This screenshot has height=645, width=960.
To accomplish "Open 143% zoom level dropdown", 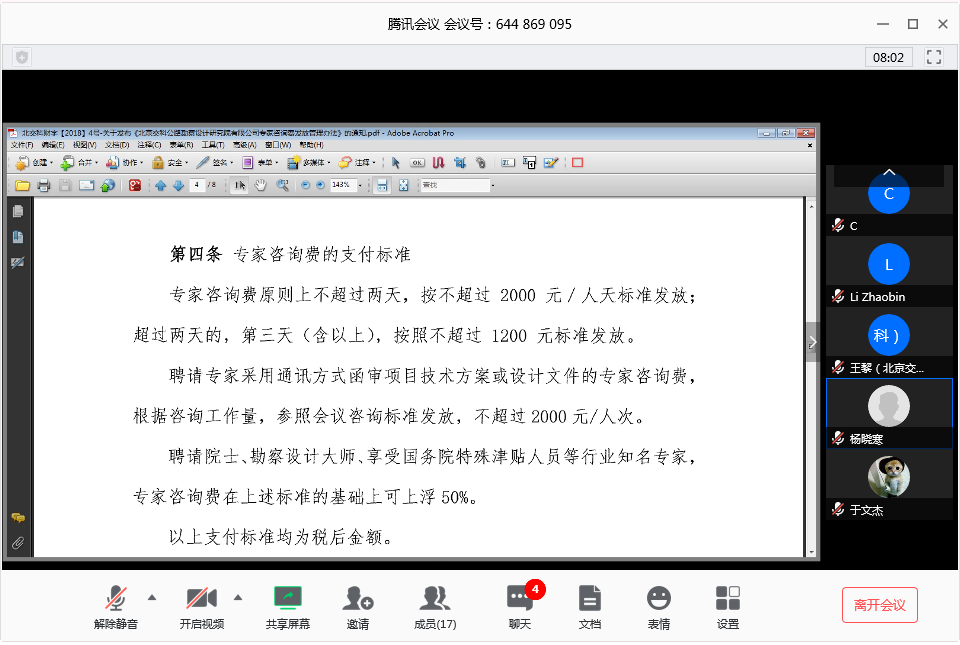I will tap(360, 185).
